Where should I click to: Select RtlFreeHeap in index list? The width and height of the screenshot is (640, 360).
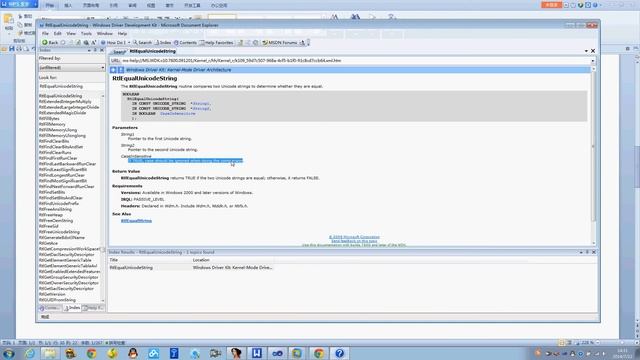(x=51, y=215)
